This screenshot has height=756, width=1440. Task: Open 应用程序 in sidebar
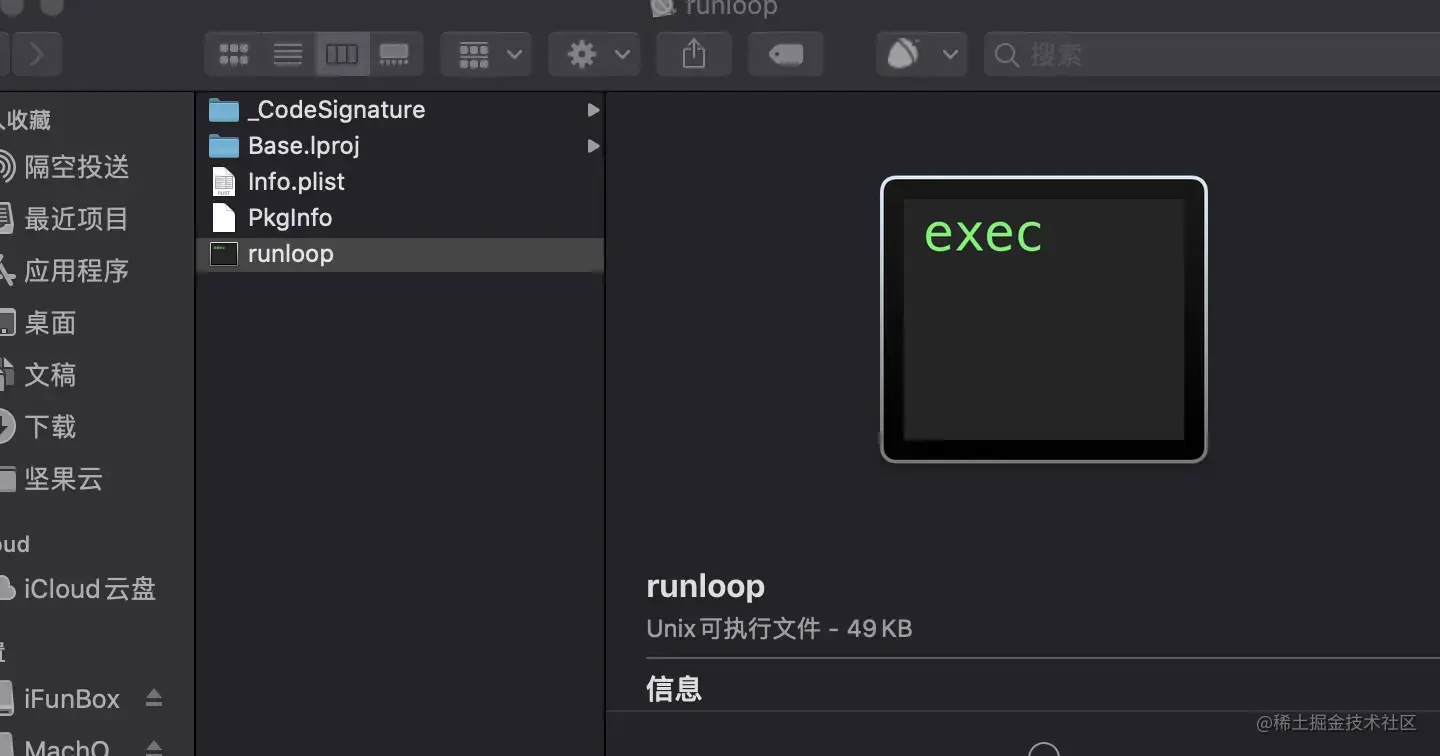point(65,271)
